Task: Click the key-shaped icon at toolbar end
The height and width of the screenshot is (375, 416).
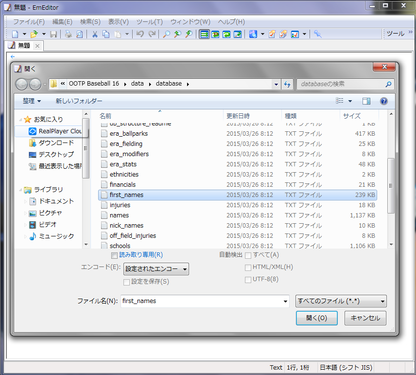Action: click(318, 34)
